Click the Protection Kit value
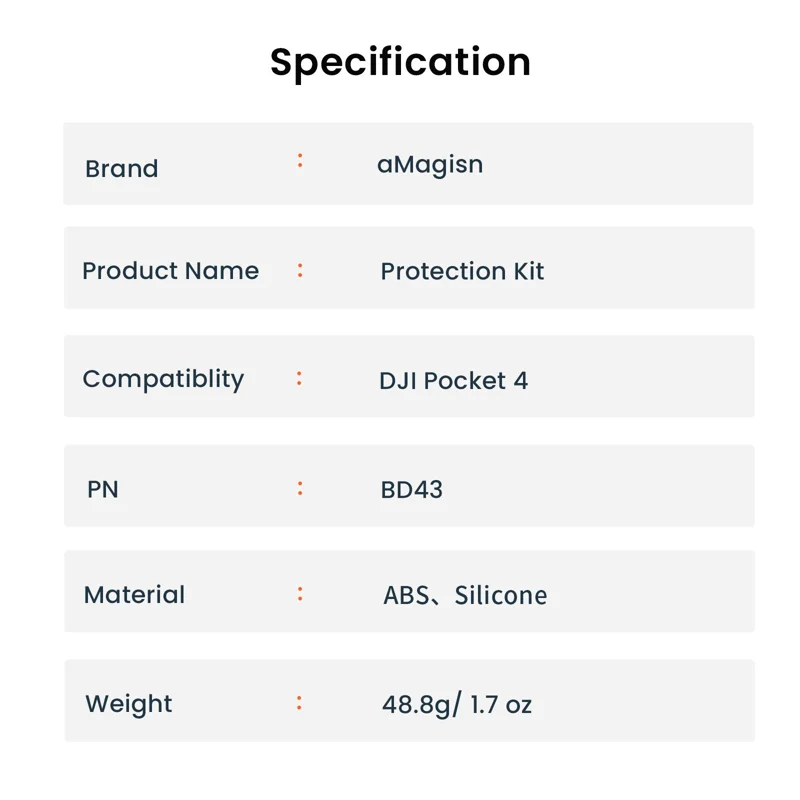 point(462,271)
